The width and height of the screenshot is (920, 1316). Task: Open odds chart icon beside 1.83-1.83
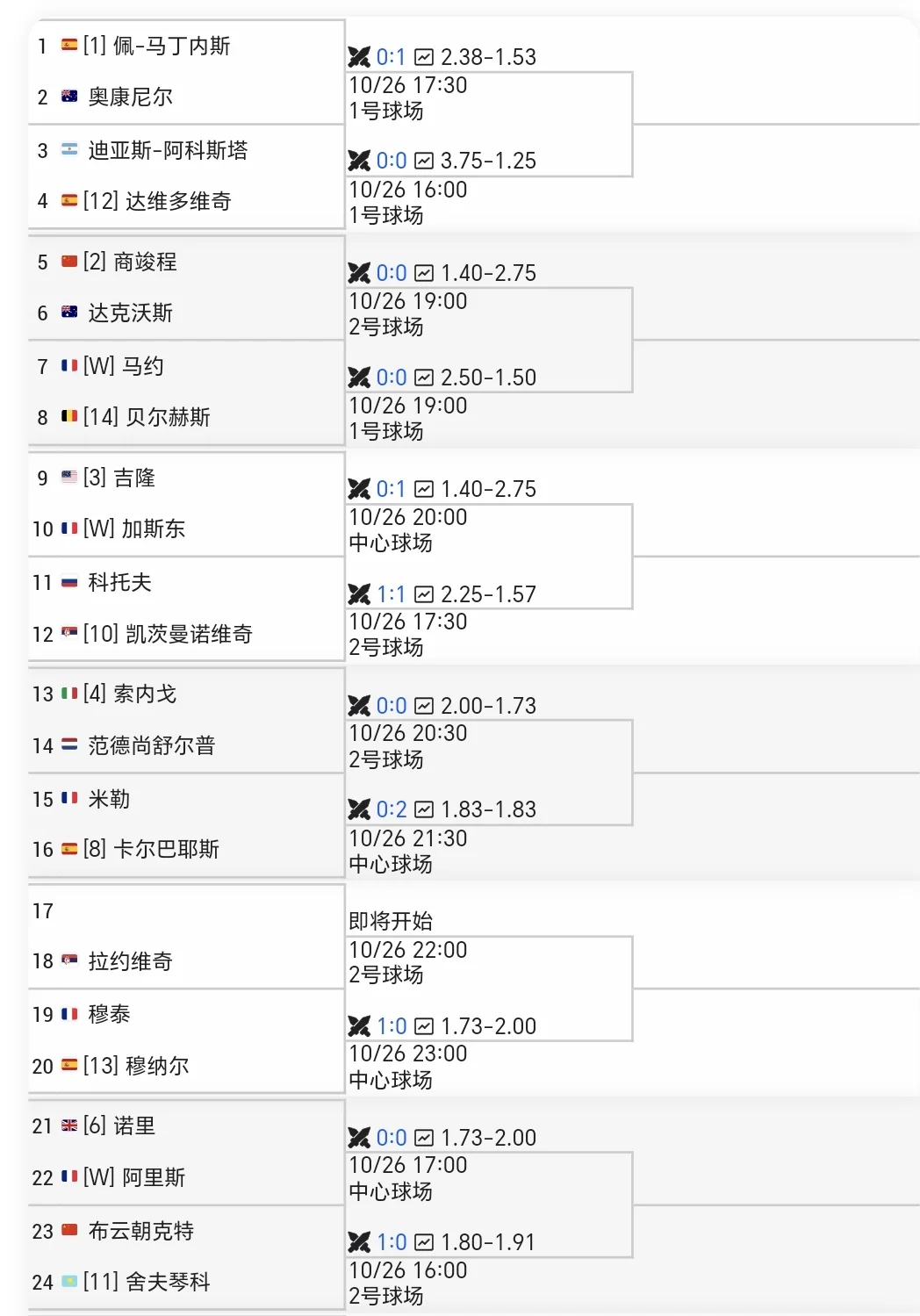pyautogui.click(x=424, y=809)
